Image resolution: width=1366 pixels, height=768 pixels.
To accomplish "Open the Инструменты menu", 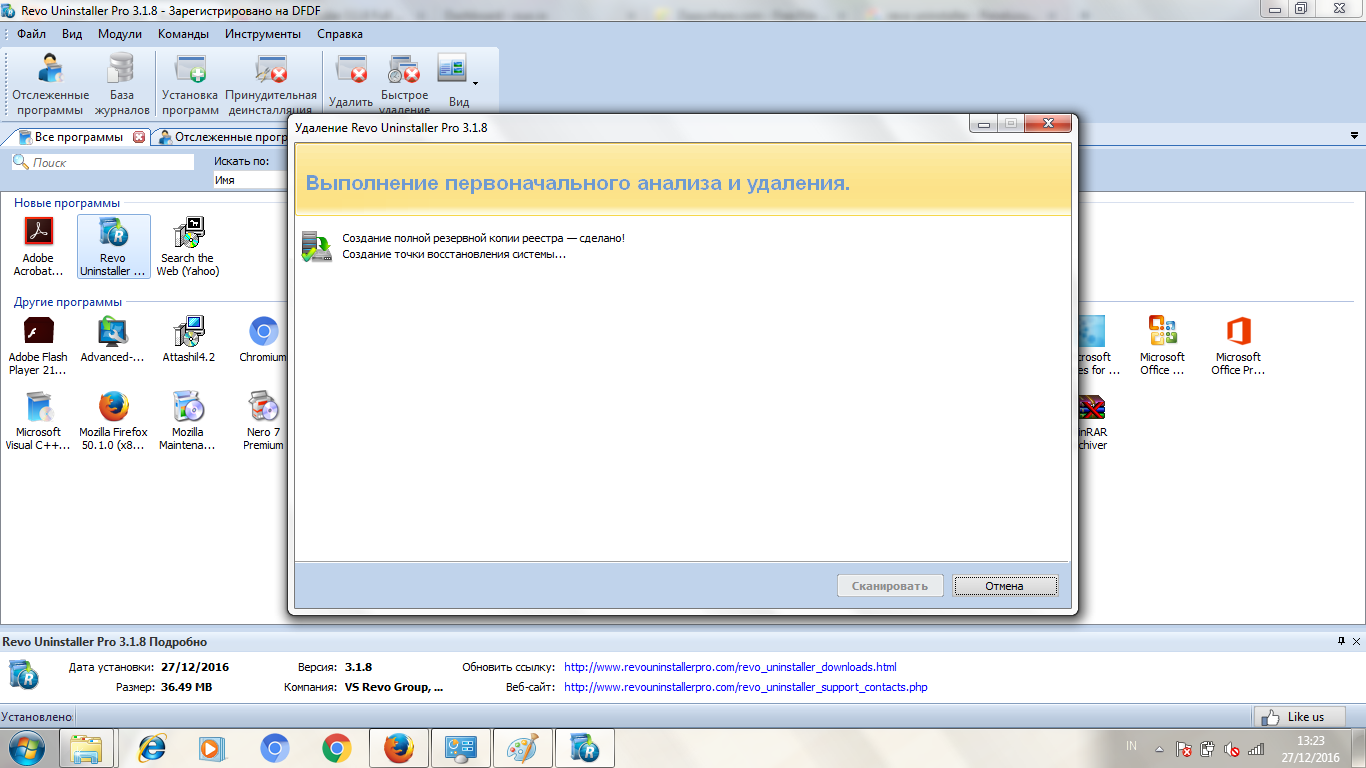I will [x=263, y=34].
